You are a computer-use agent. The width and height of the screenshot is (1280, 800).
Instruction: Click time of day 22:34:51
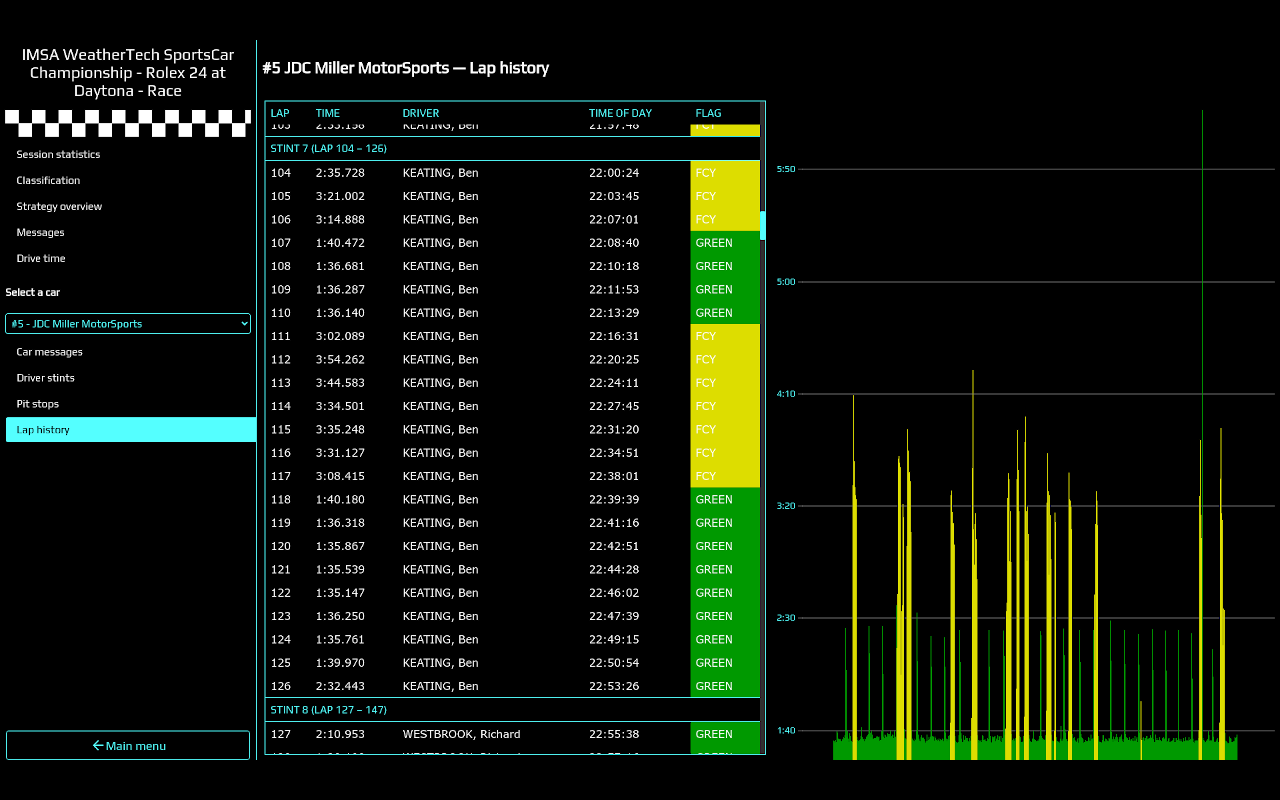coord(614,453)
